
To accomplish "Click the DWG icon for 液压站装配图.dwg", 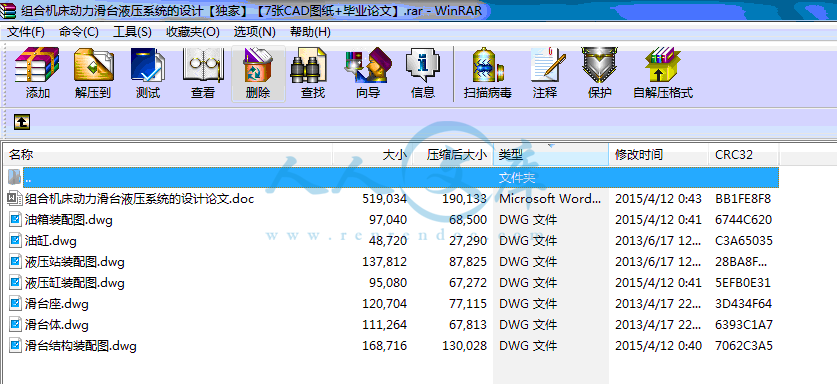I will [15, 262].
